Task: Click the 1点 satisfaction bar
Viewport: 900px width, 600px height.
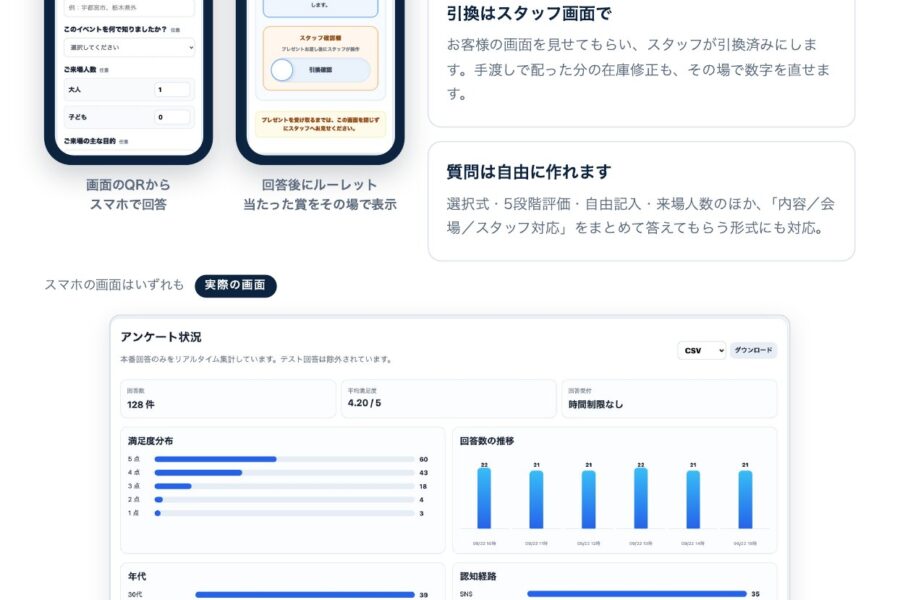Action: (284, 513)
